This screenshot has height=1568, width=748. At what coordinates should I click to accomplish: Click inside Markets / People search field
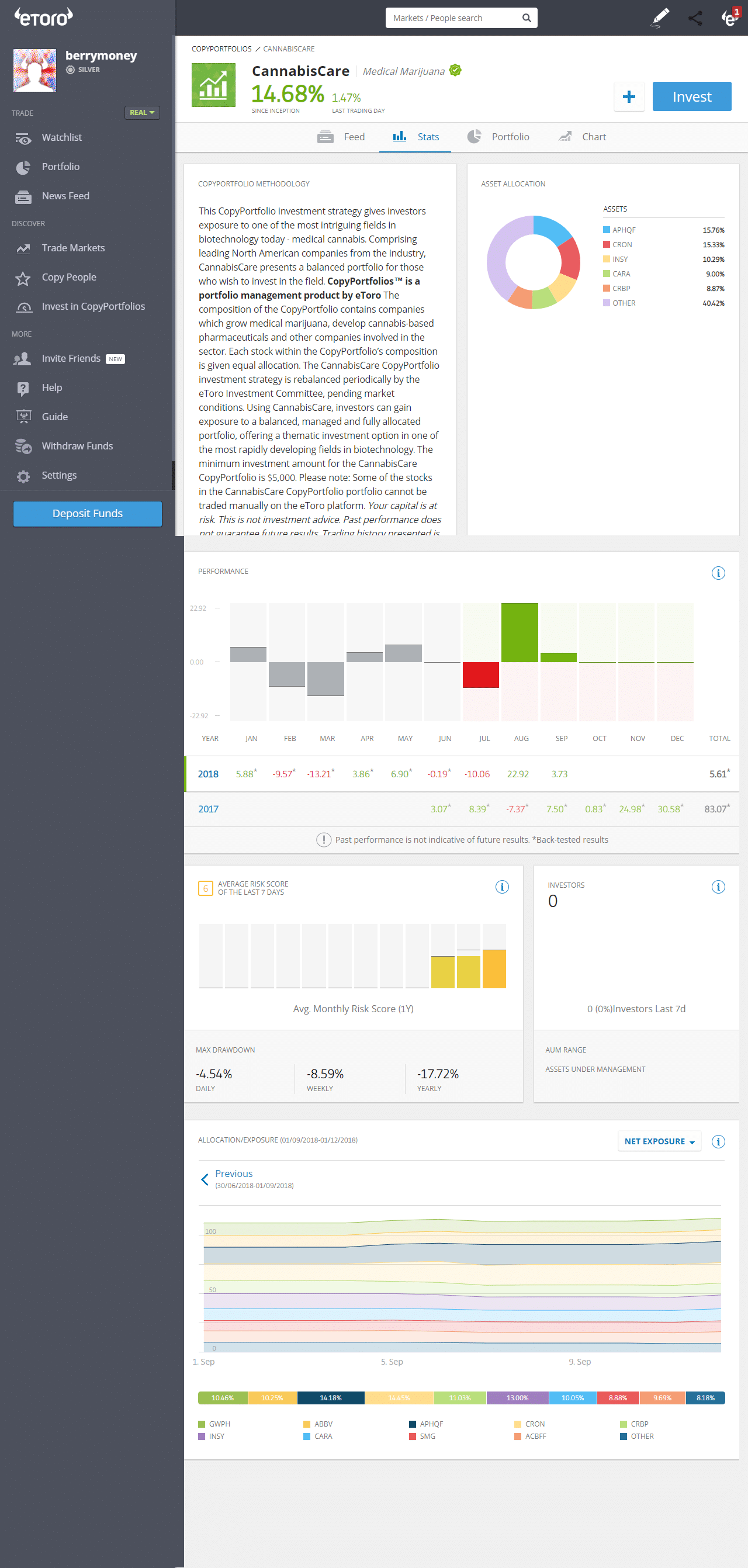coord(453,18)
